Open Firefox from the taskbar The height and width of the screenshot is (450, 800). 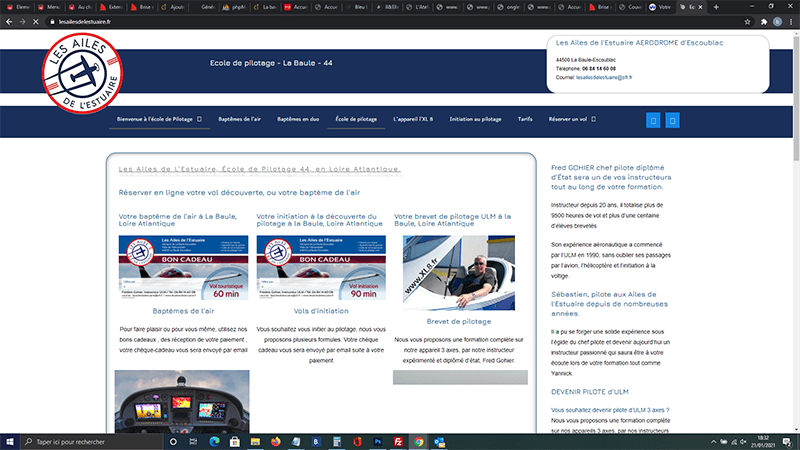coord(275,440)
